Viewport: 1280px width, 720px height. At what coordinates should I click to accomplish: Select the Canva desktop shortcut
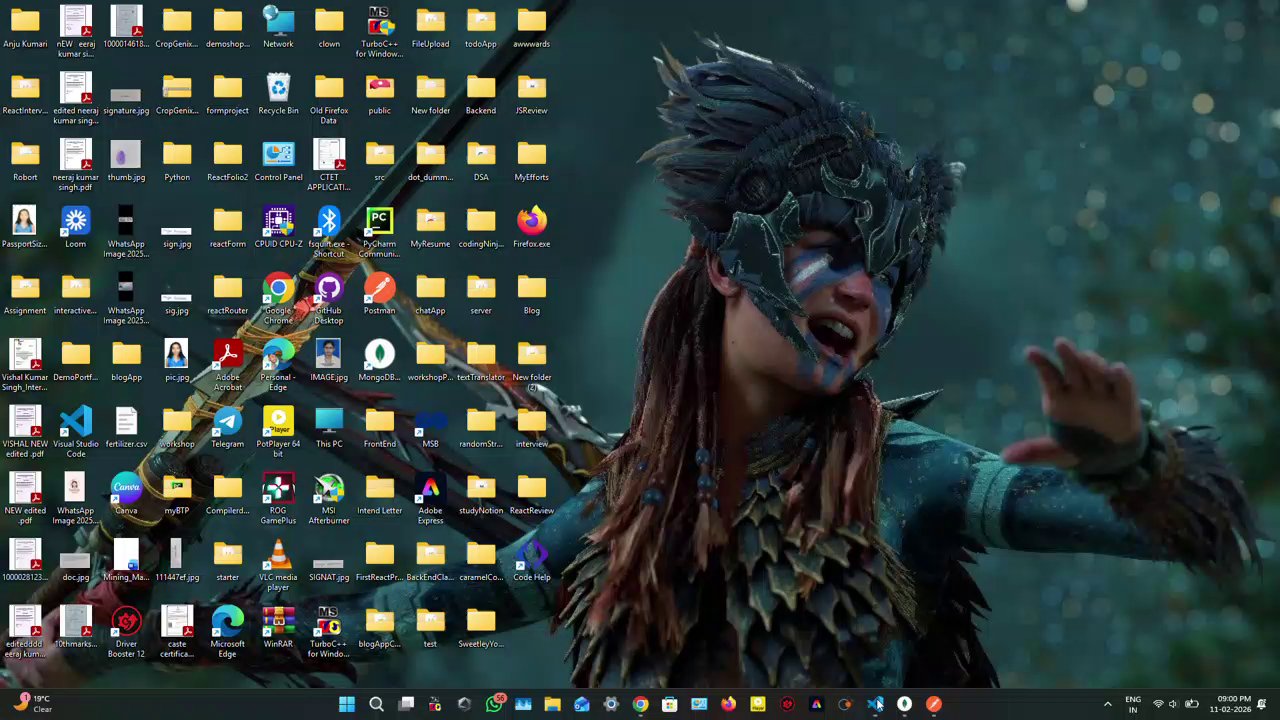pyautogui.click(x=126, y=494)
